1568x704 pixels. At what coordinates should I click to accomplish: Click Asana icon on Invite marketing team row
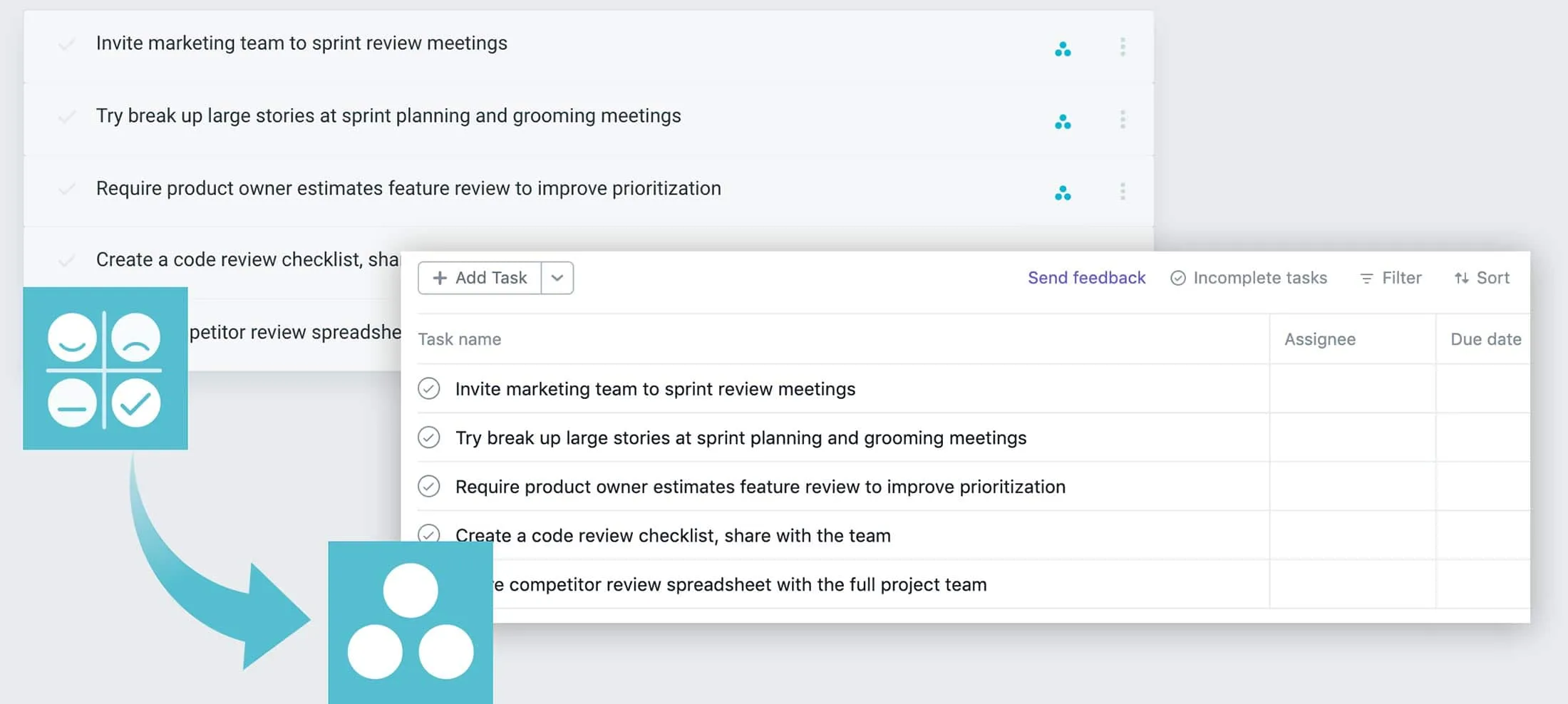1063,49
